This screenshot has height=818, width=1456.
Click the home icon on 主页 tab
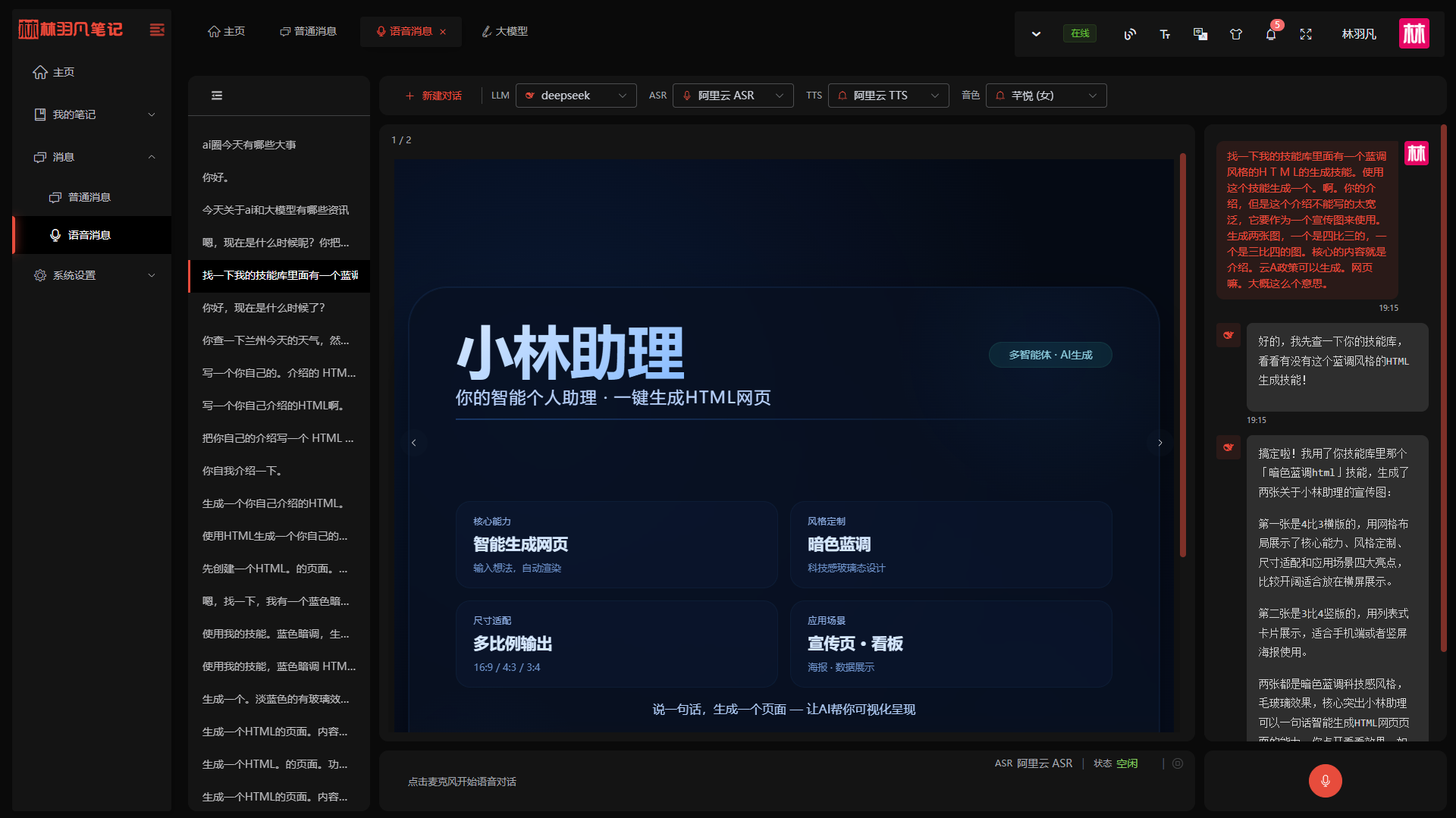(214, 31)
